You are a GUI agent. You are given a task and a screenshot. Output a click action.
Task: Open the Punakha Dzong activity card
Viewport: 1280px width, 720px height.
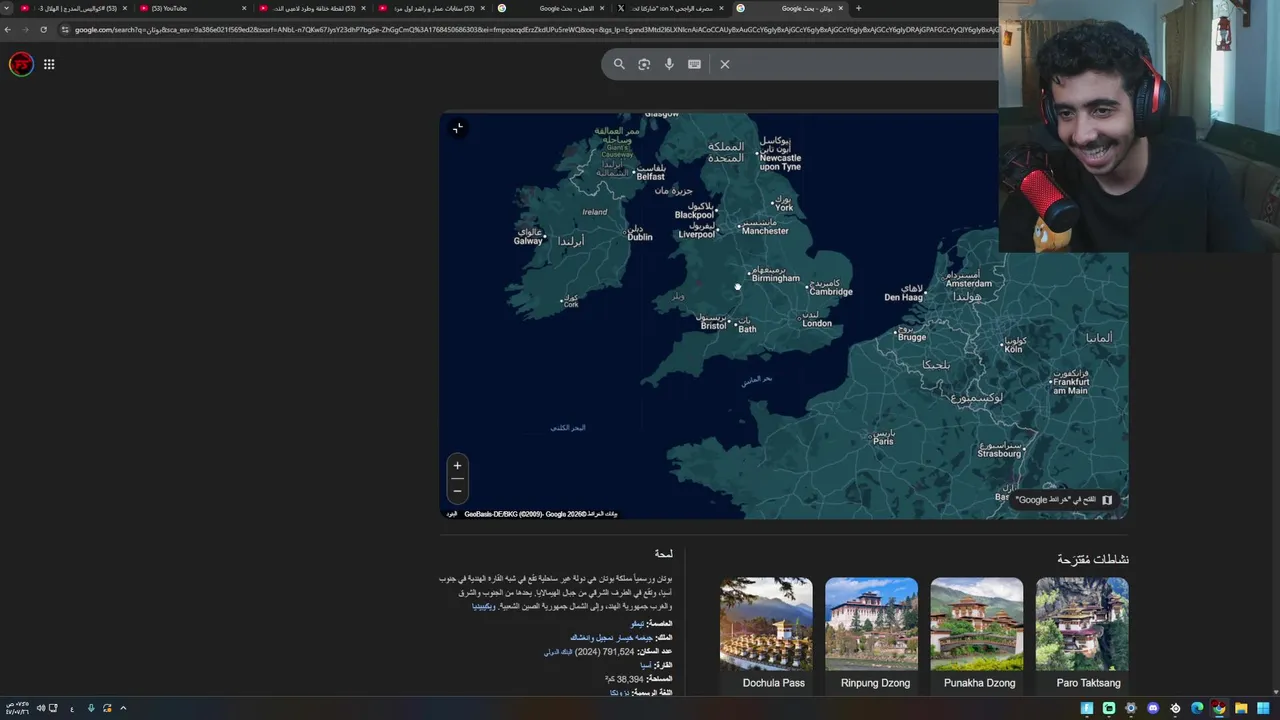pos(977,634)
